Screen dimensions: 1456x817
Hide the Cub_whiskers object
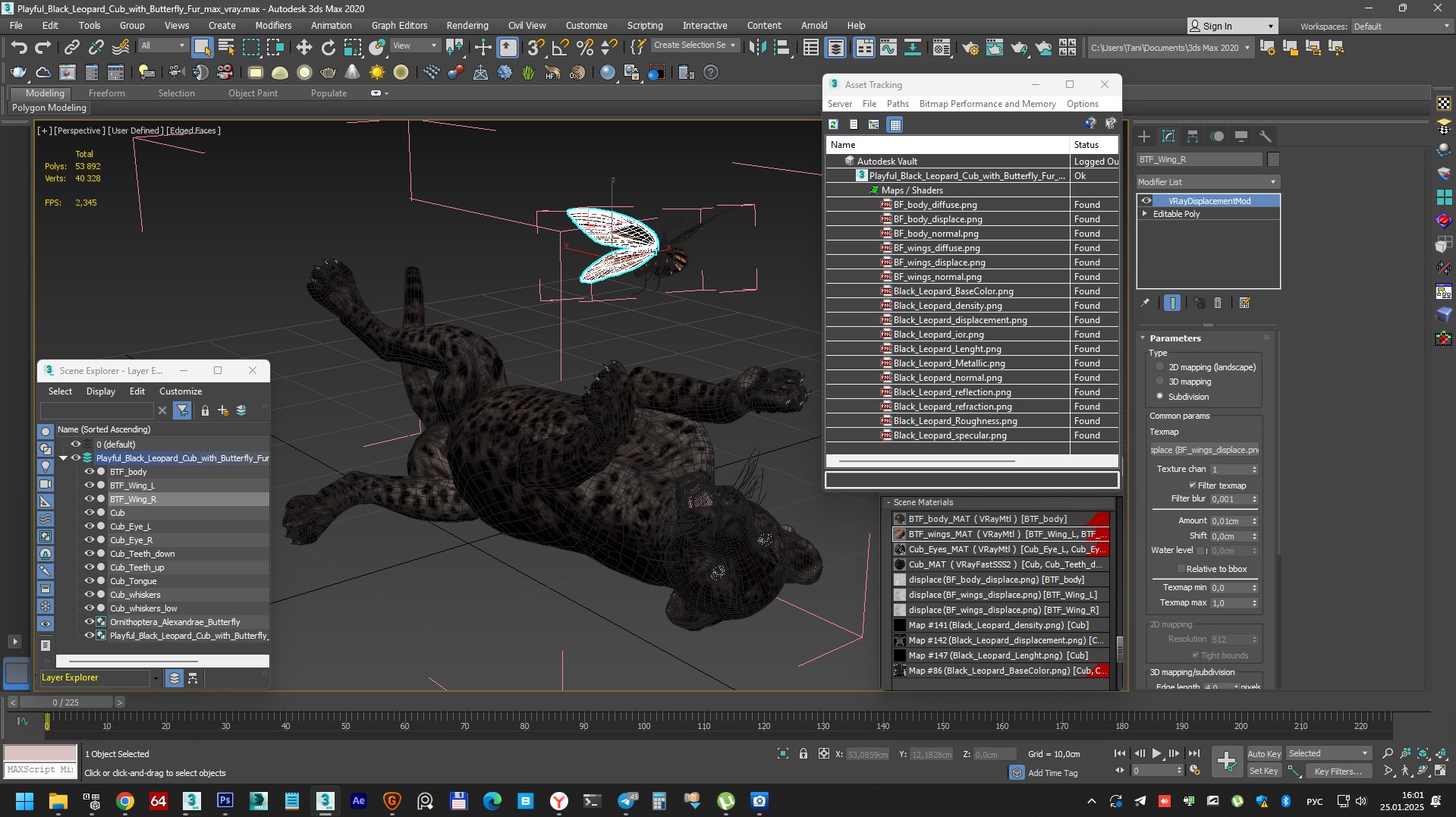pyautogui.click(x=89, y=595)
